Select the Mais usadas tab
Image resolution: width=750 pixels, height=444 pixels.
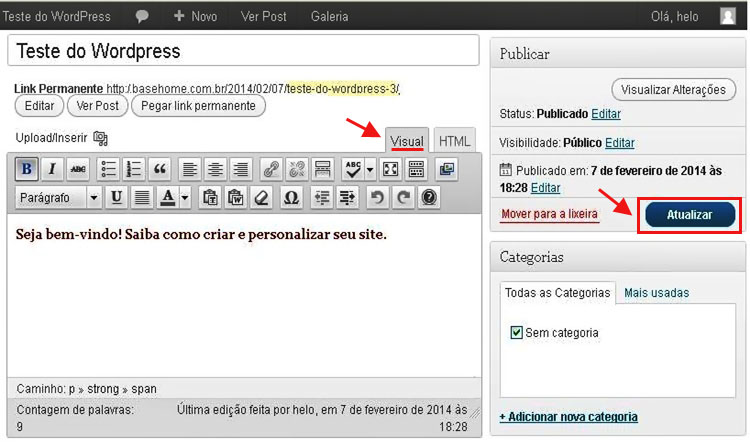[x=657, y=293]
